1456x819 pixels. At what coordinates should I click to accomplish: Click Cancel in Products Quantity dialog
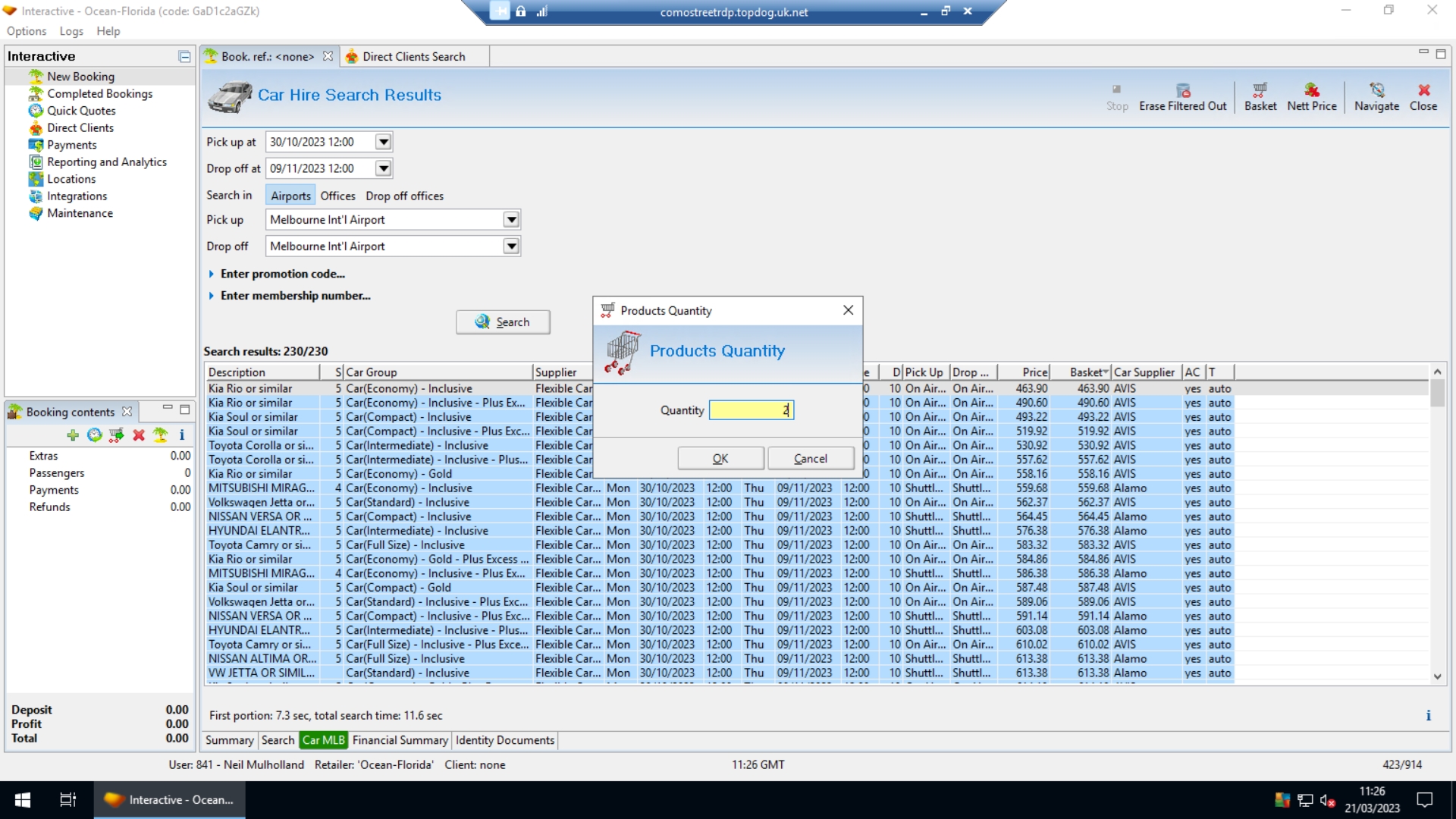[x=810, y=459]
